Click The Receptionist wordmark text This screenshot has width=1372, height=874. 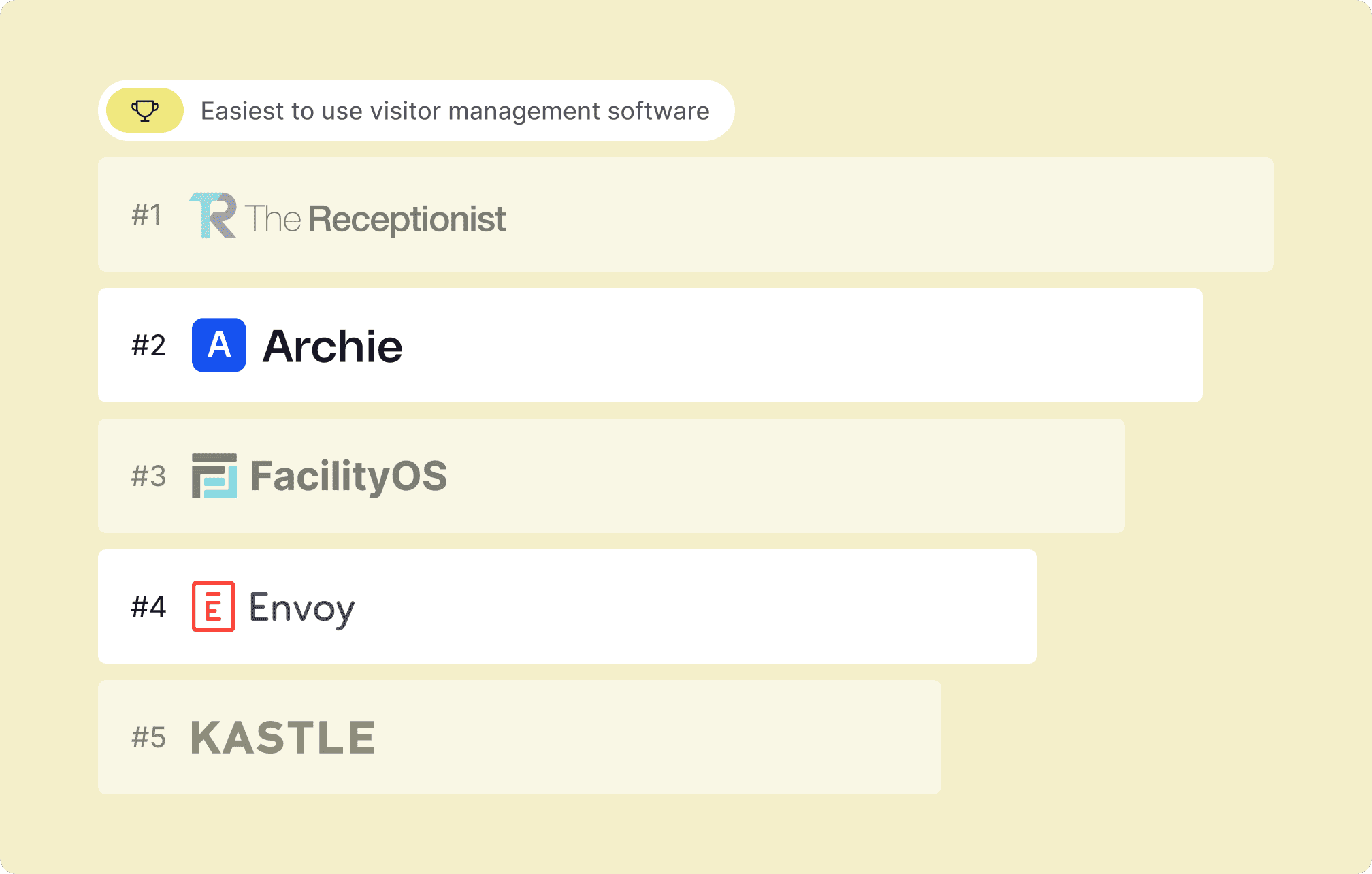[375, 218]
